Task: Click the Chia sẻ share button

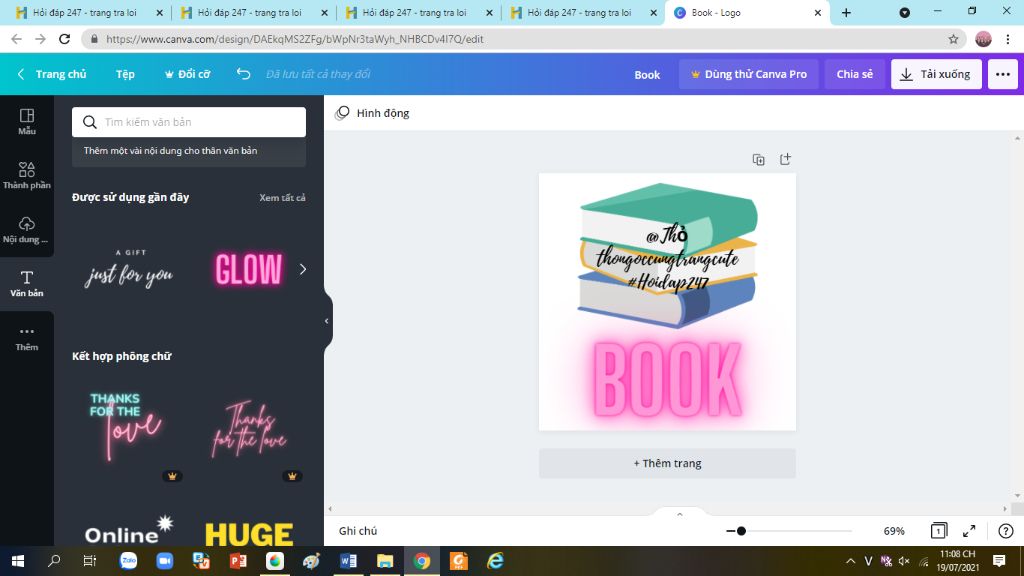Action: (854, 74)
